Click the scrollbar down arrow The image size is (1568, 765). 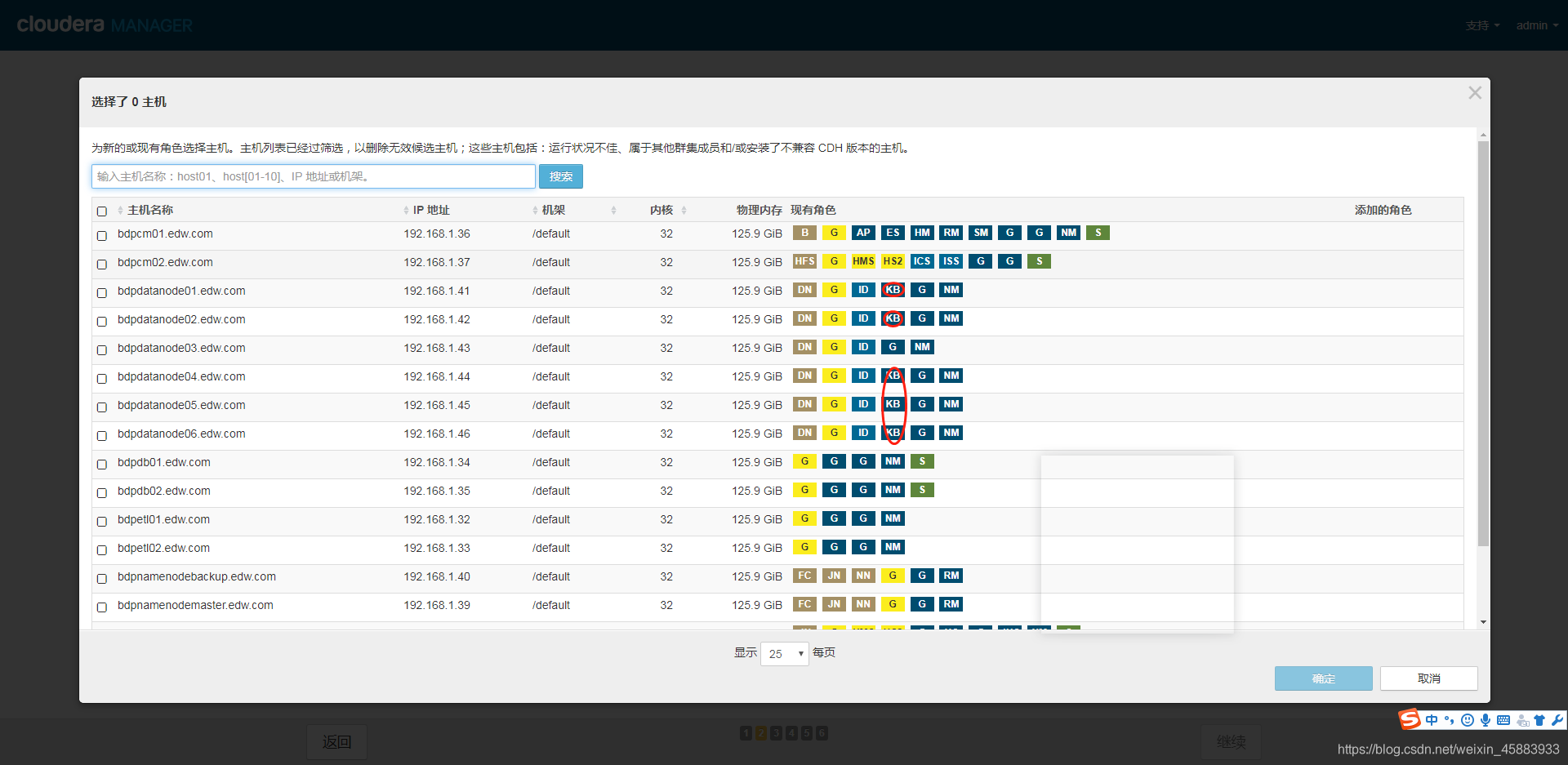pyautogui.click(x=1483, y=622)
